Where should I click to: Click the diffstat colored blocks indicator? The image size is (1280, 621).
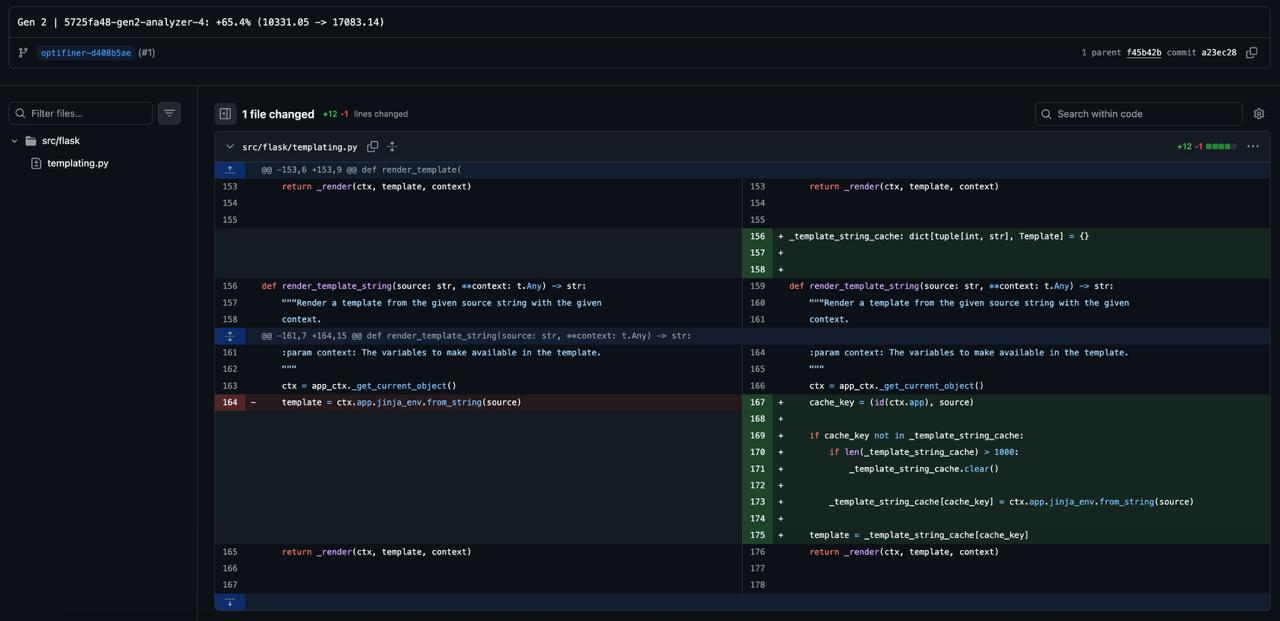click(x=1221, y=147)
